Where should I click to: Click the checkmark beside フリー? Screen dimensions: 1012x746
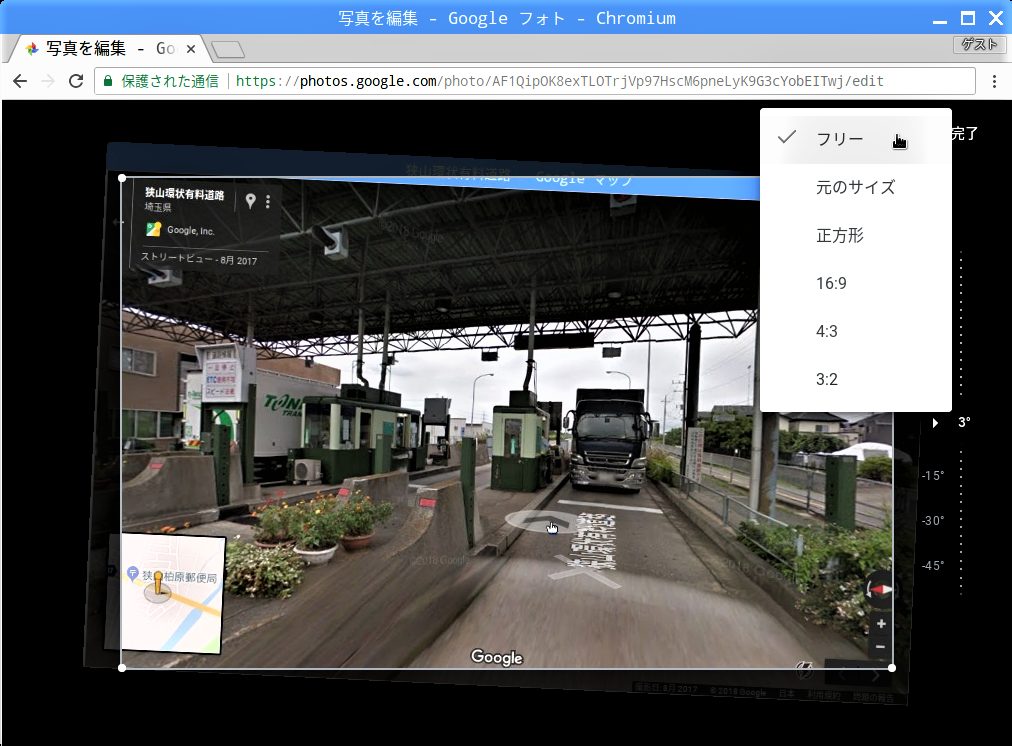(787, 137)
